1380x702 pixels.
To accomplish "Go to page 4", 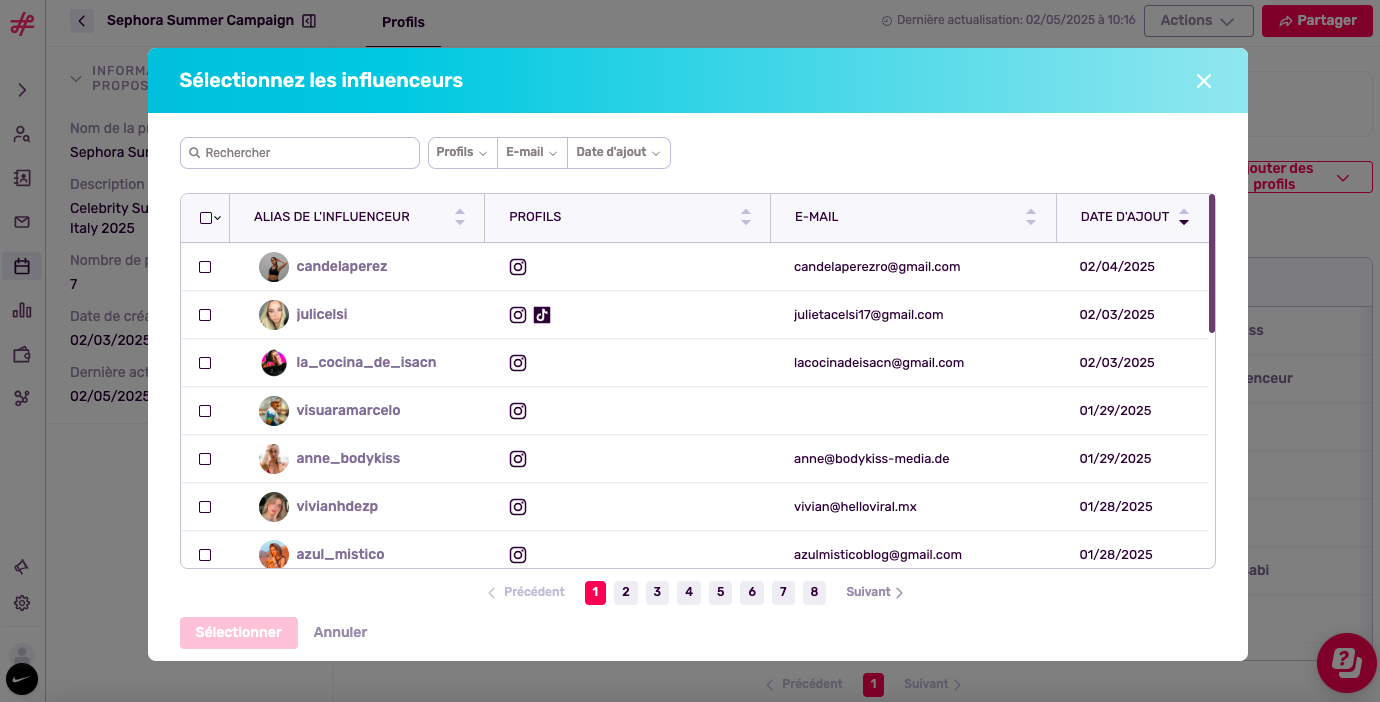I will 689,592.
